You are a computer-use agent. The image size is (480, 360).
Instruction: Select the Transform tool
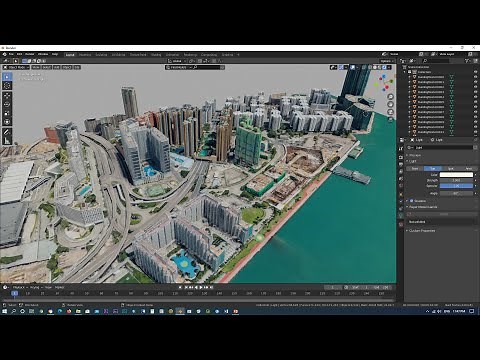[7, 122]
